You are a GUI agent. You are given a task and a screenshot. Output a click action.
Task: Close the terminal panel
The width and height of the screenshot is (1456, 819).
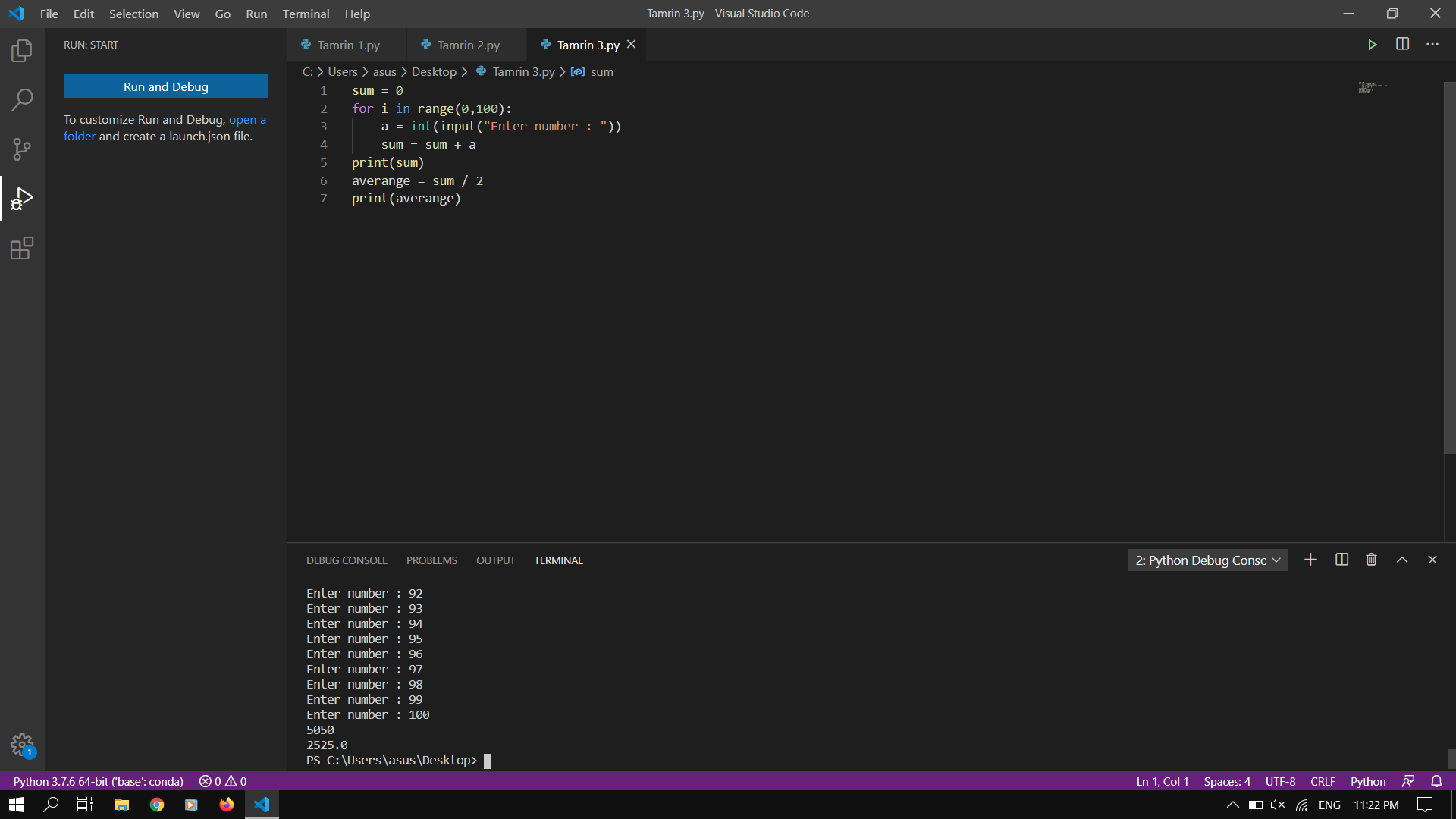pos(1432,560)
